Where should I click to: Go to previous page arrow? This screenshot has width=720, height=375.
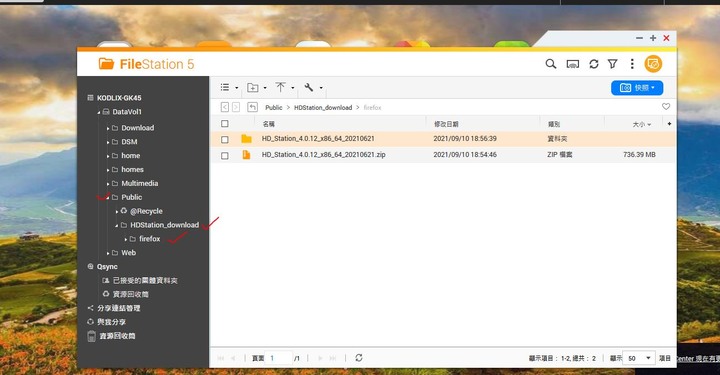click(x=233, y=358)
